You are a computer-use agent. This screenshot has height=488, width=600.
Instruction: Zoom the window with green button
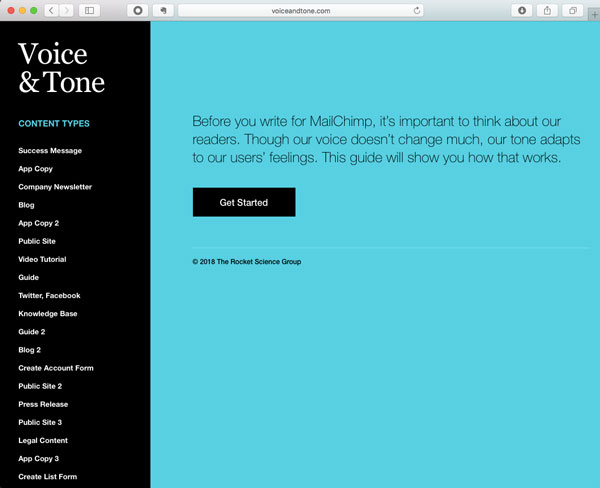pyautogui.click(x=34, y=11)
